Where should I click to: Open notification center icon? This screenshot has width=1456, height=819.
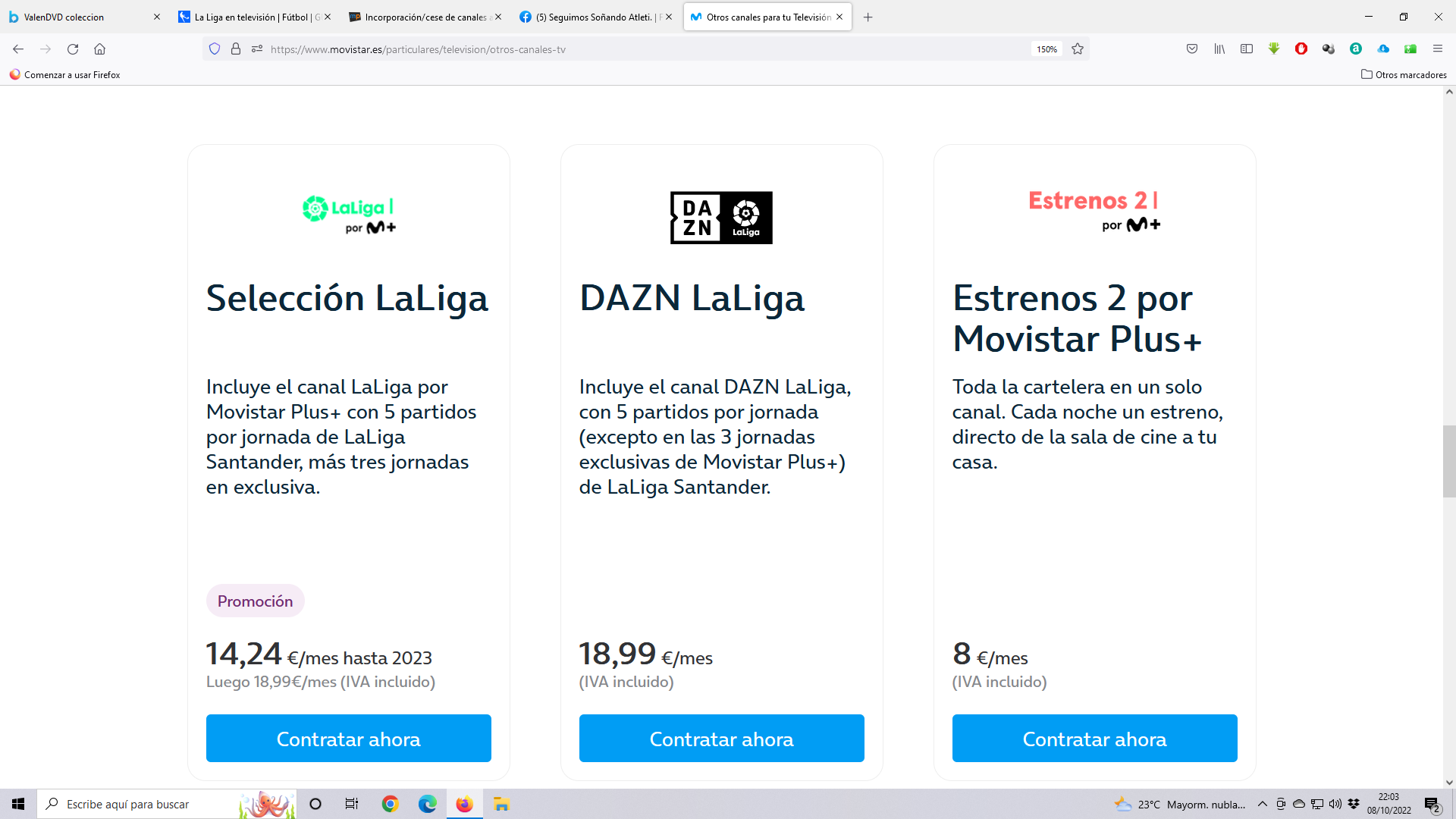[1432, 805]
